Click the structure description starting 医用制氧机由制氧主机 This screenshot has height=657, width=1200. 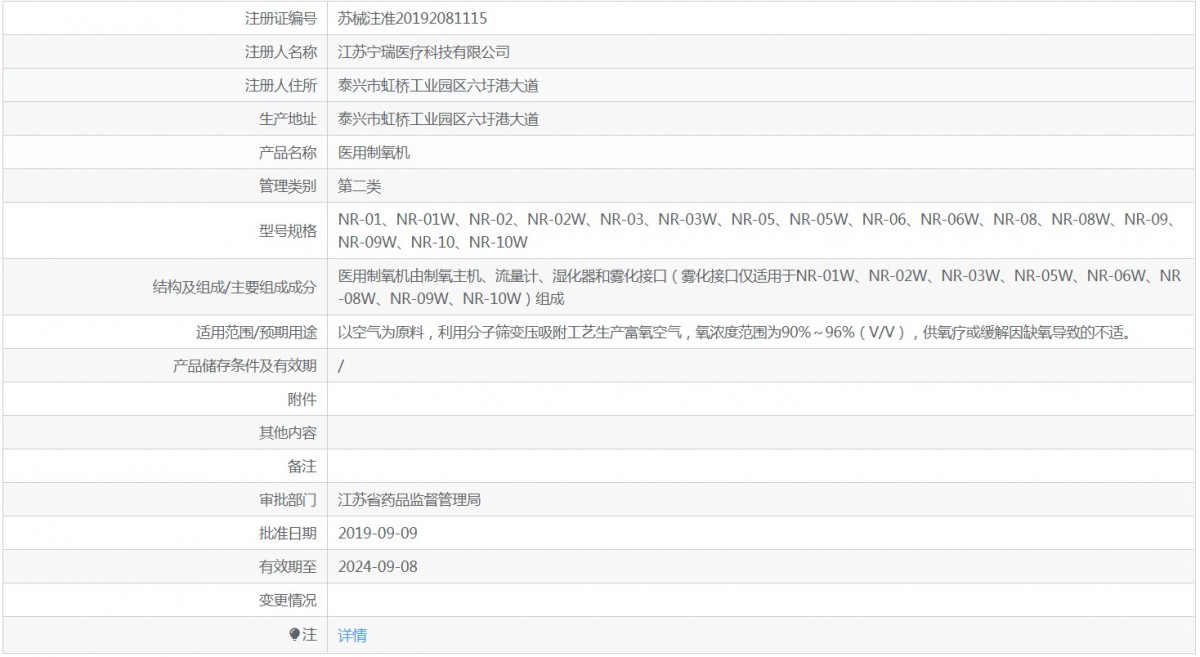[760, 286]
